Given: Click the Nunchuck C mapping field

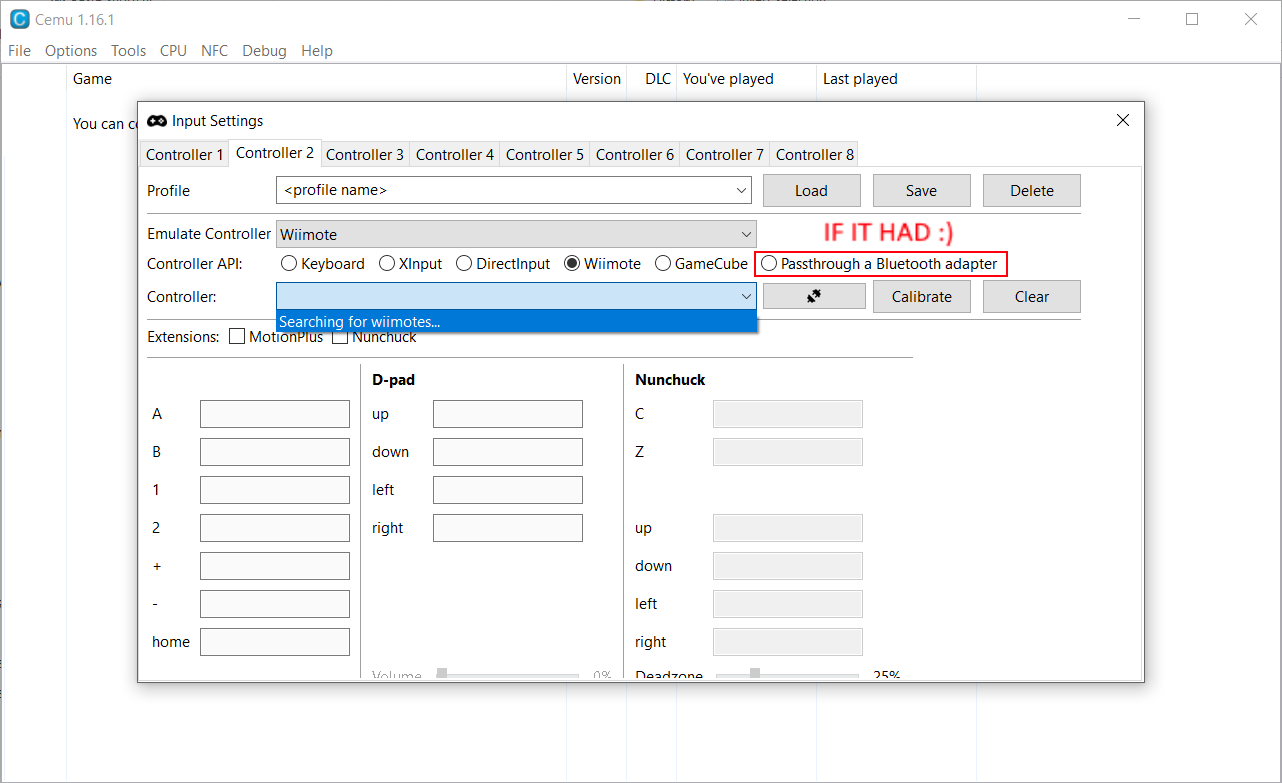Looking at the screenshot, I should point(788,414).
